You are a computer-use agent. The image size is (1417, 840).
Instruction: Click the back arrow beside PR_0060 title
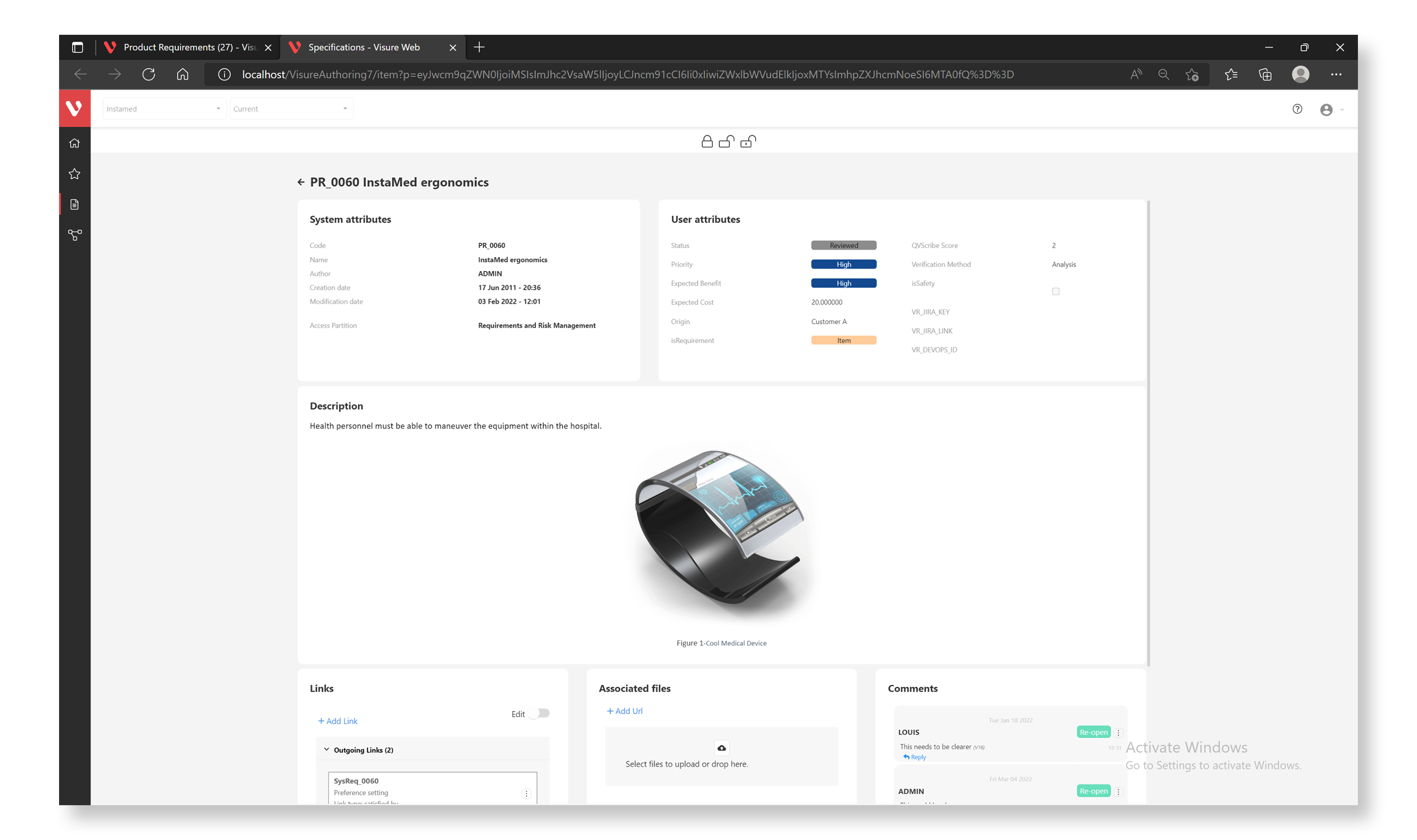point(301,182)
